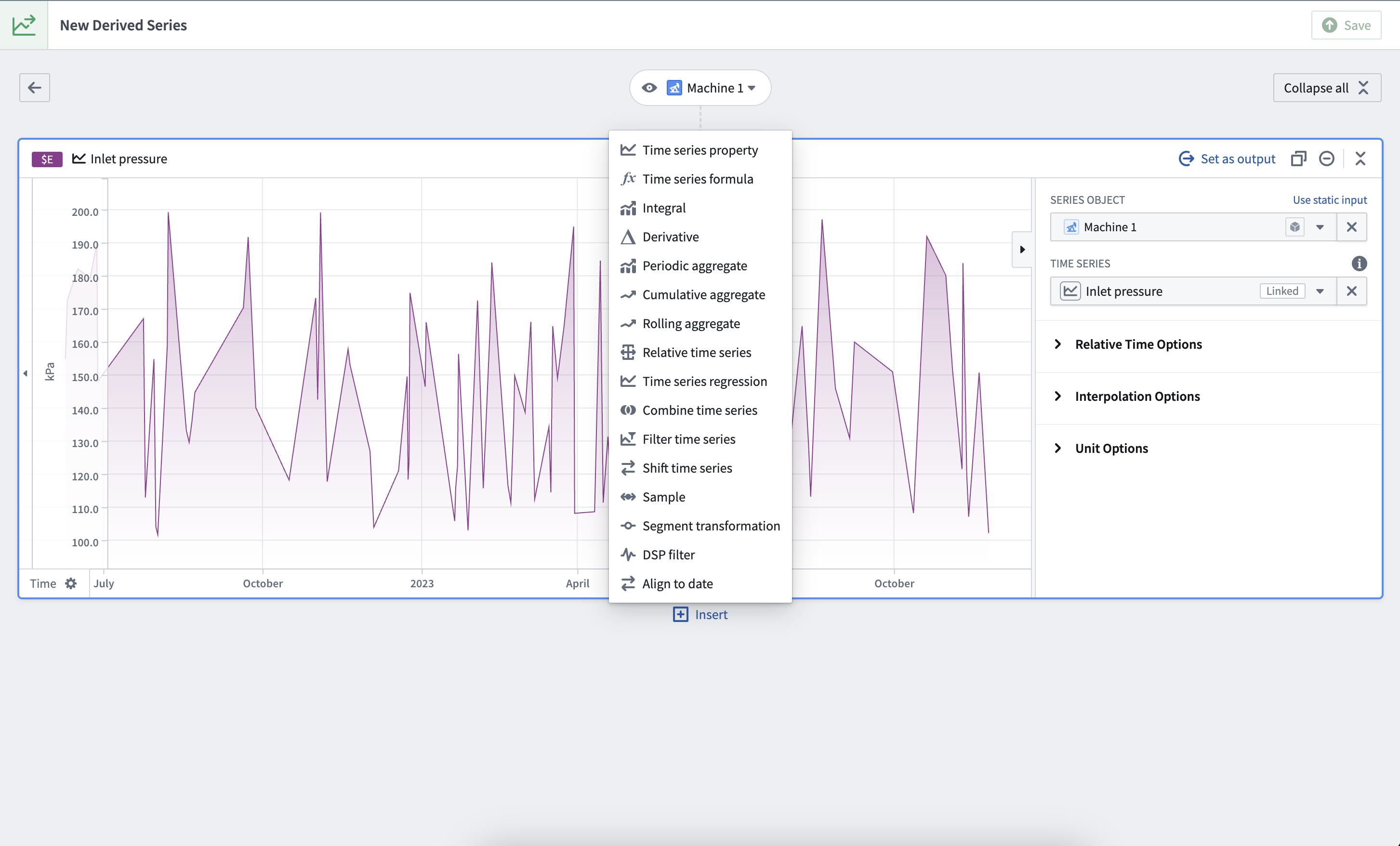Select Rolling aggregate
This screenshot has width=1400, height=846.
pos(700,324)
